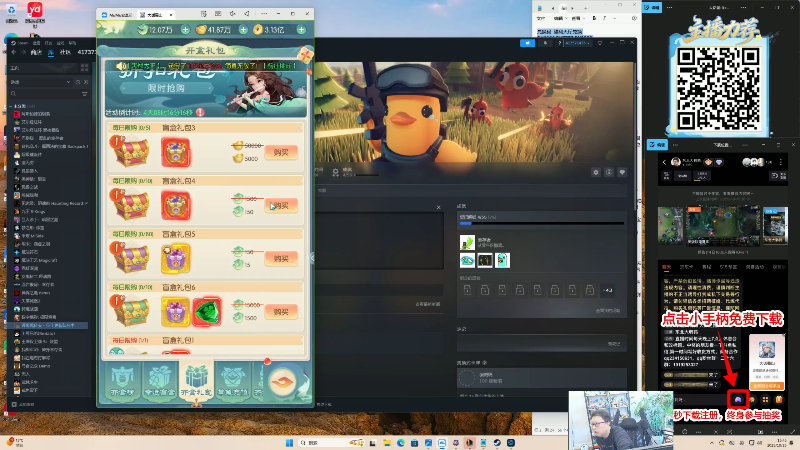Click the achievement progress bar in Steam
This screenshot has height=450, width=800.
[x=541, y=223]
